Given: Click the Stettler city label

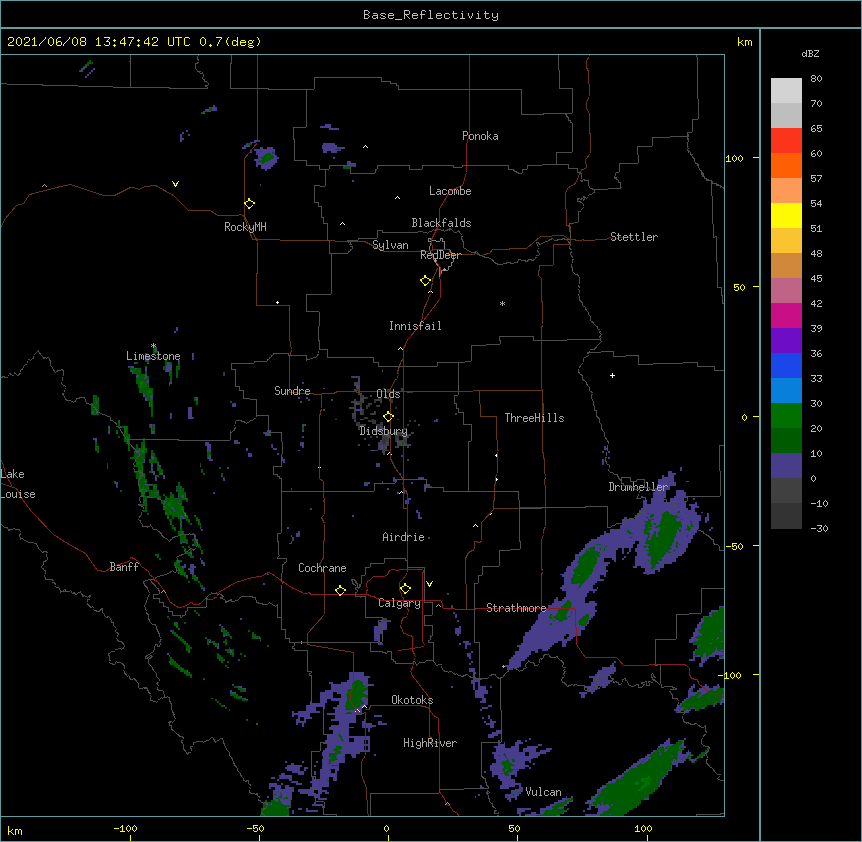Looking at the screenshot, I should click(634, 237).
